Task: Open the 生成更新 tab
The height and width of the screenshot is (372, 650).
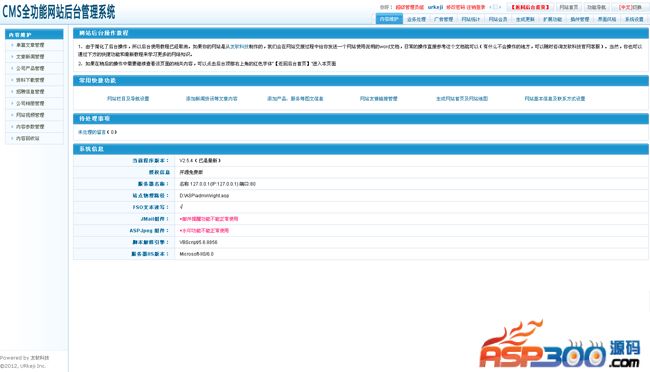Action: (x=525, y=19)
